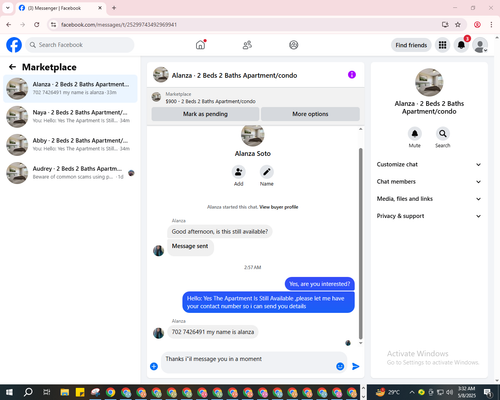Bookmark this page with the star icon
500x400 pixels.
click(458, 25)
